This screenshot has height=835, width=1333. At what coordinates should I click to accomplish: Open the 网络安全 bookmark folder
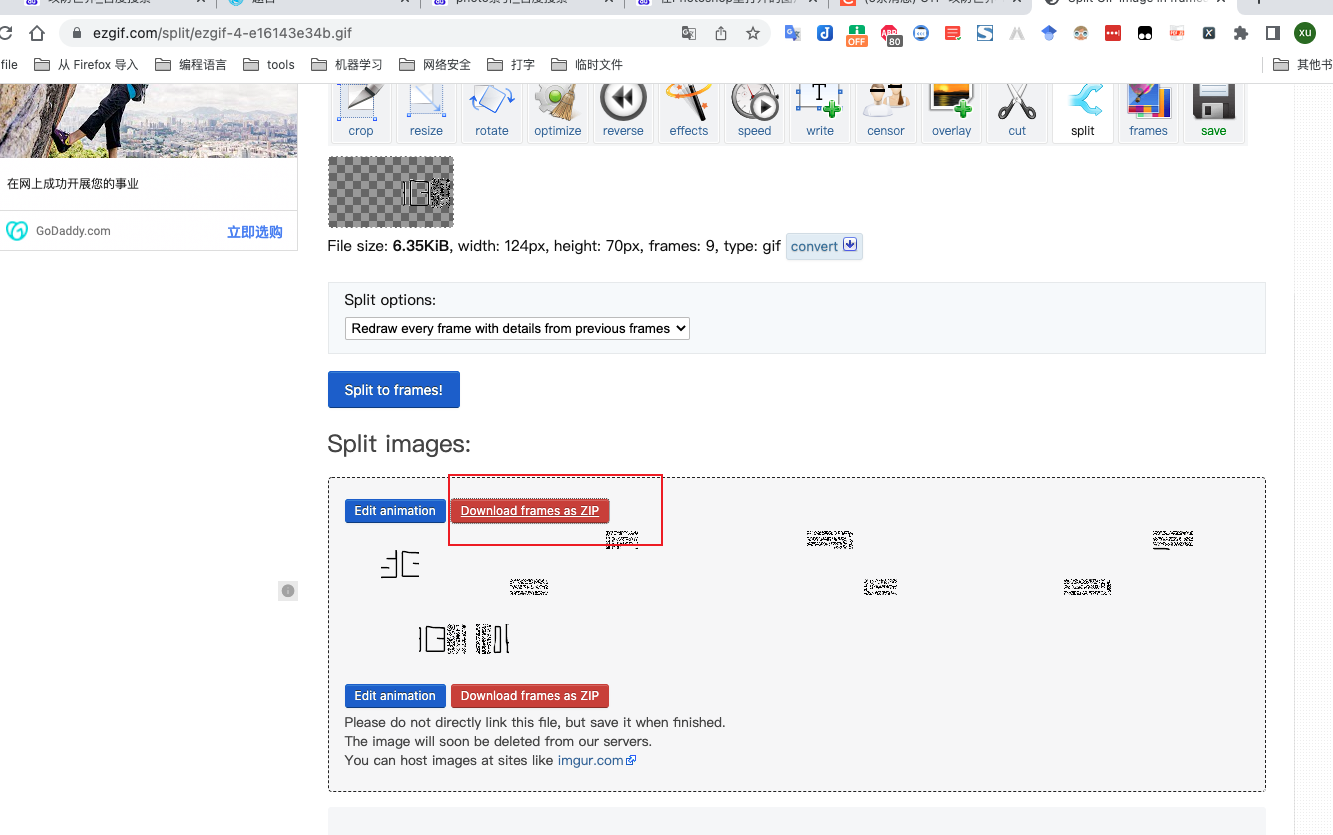435,64
